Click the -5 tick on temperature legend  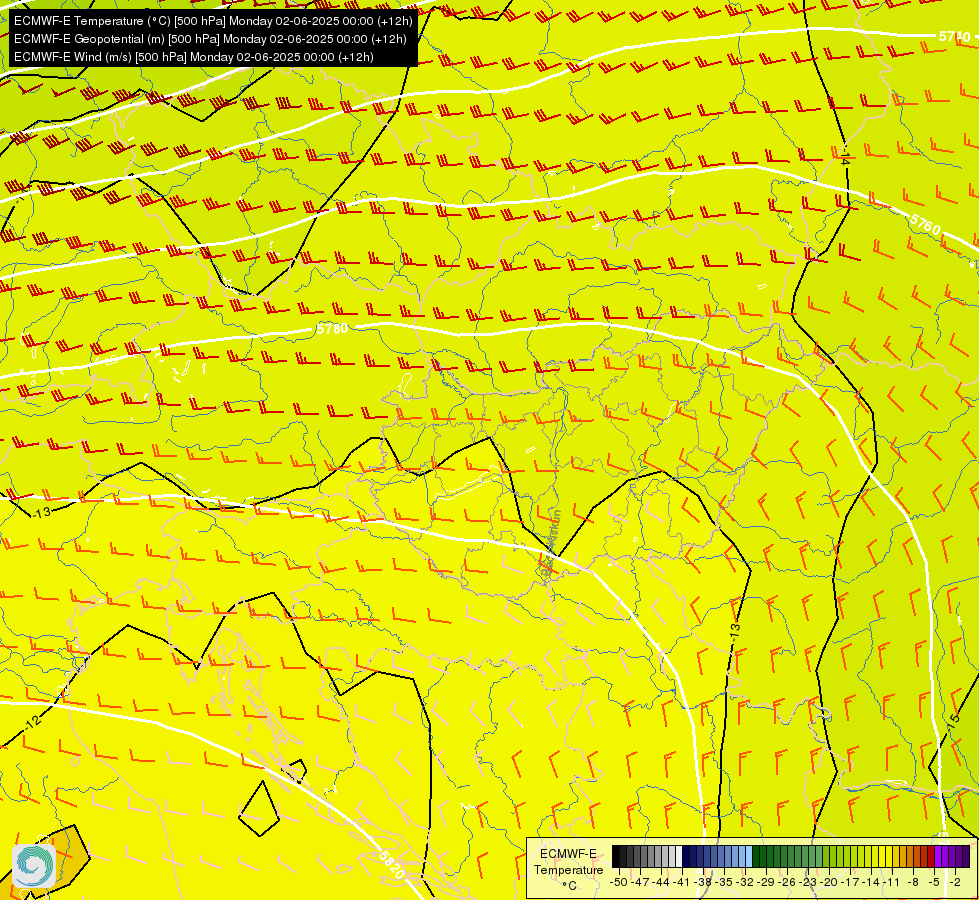click(x=935, y=882)
